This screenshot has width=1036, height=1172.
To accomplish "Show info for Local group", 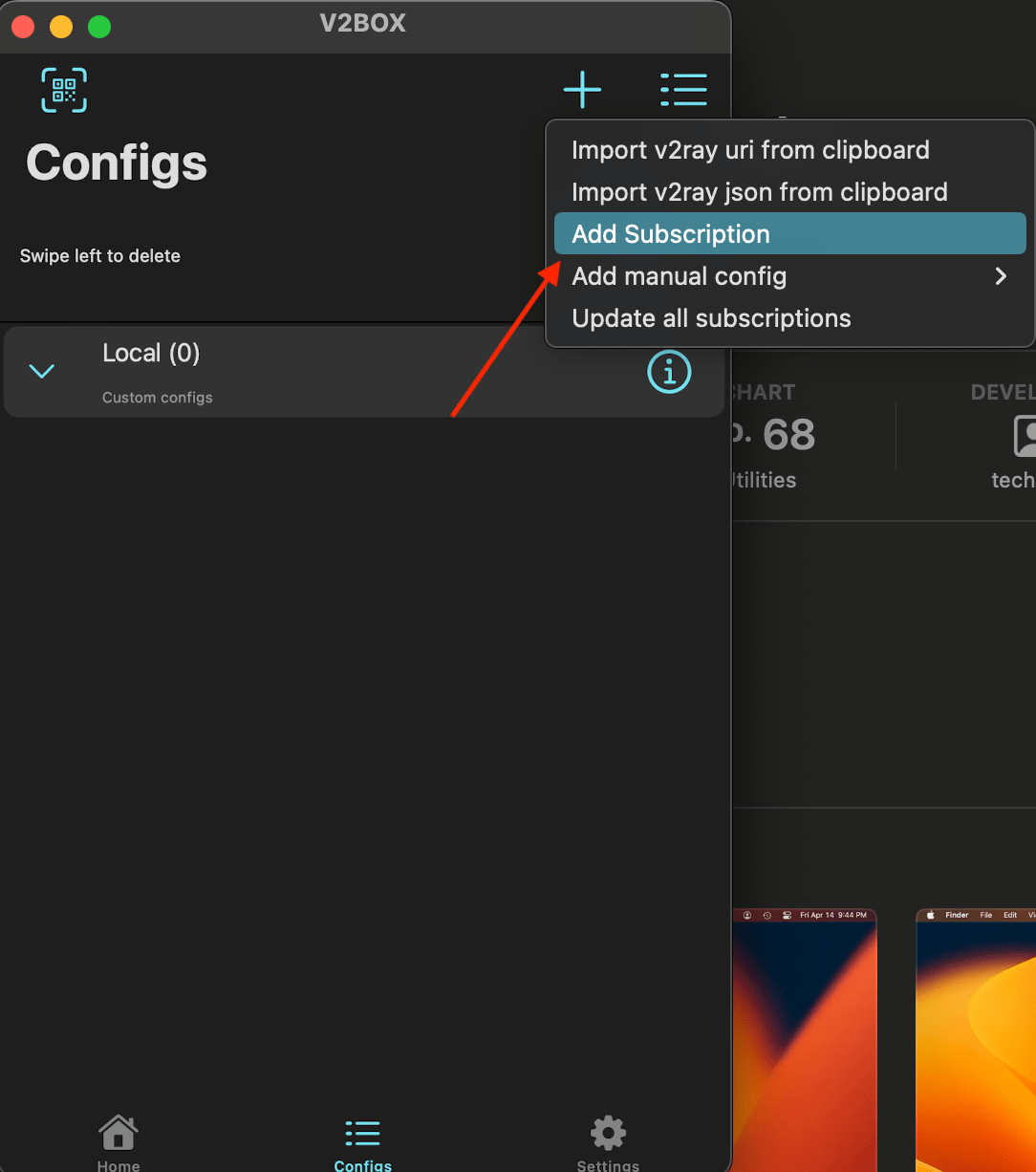I will 669,371.
